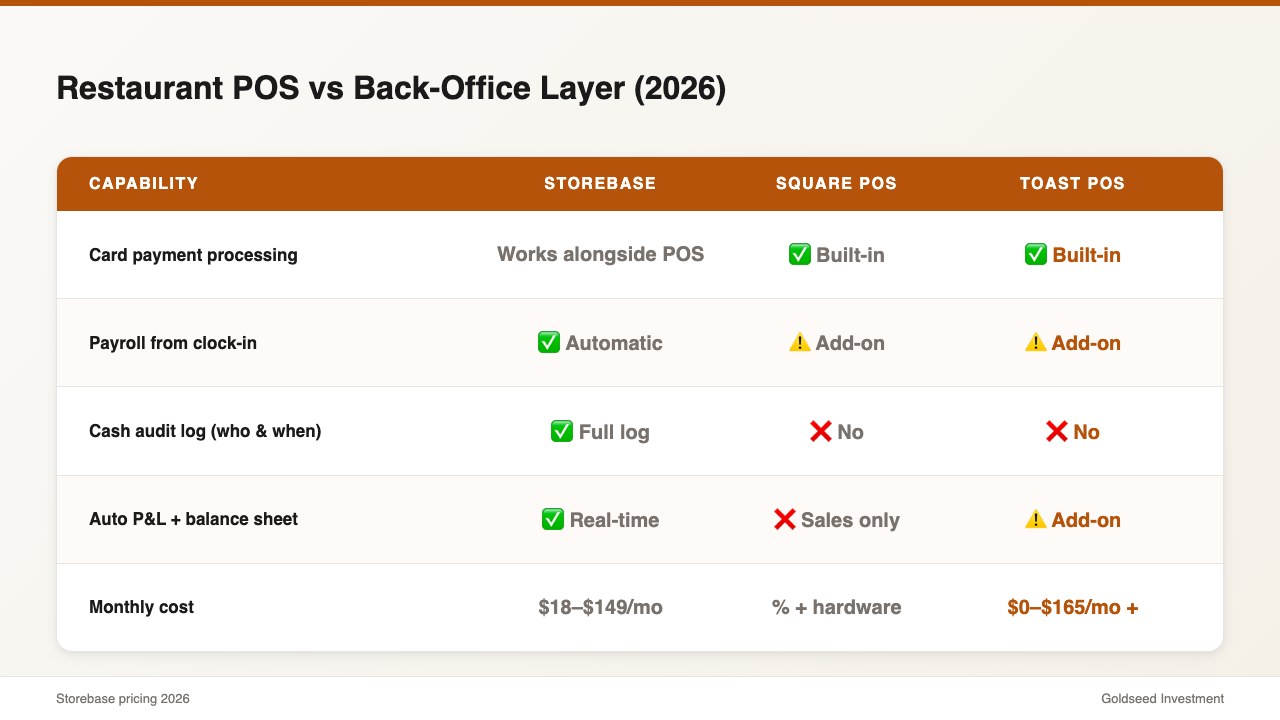The image size is (1280, 720).
Task: Click the red X icon in Toast POS cash audit cell
Action: click(1057, 431)
